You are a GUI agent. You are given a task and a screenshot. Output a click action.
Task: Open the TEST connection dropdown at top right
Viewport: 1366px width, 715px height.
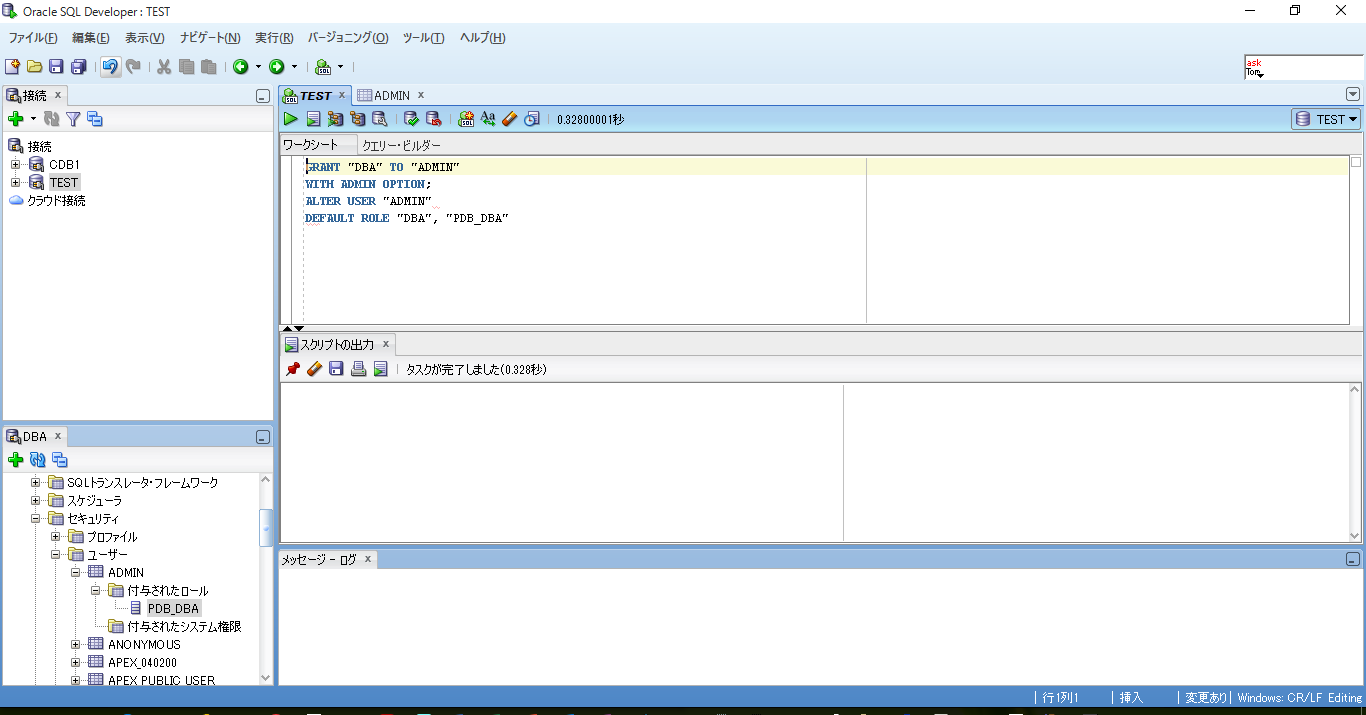coord(1326,119)
